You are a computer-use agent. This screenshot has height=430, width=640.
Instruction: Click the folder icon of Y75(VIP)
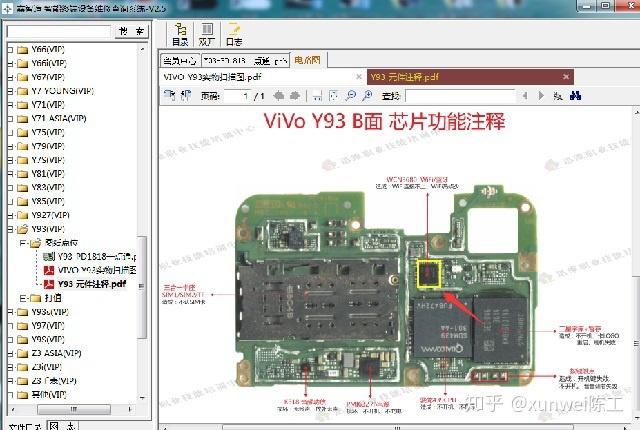coord(23,133)
